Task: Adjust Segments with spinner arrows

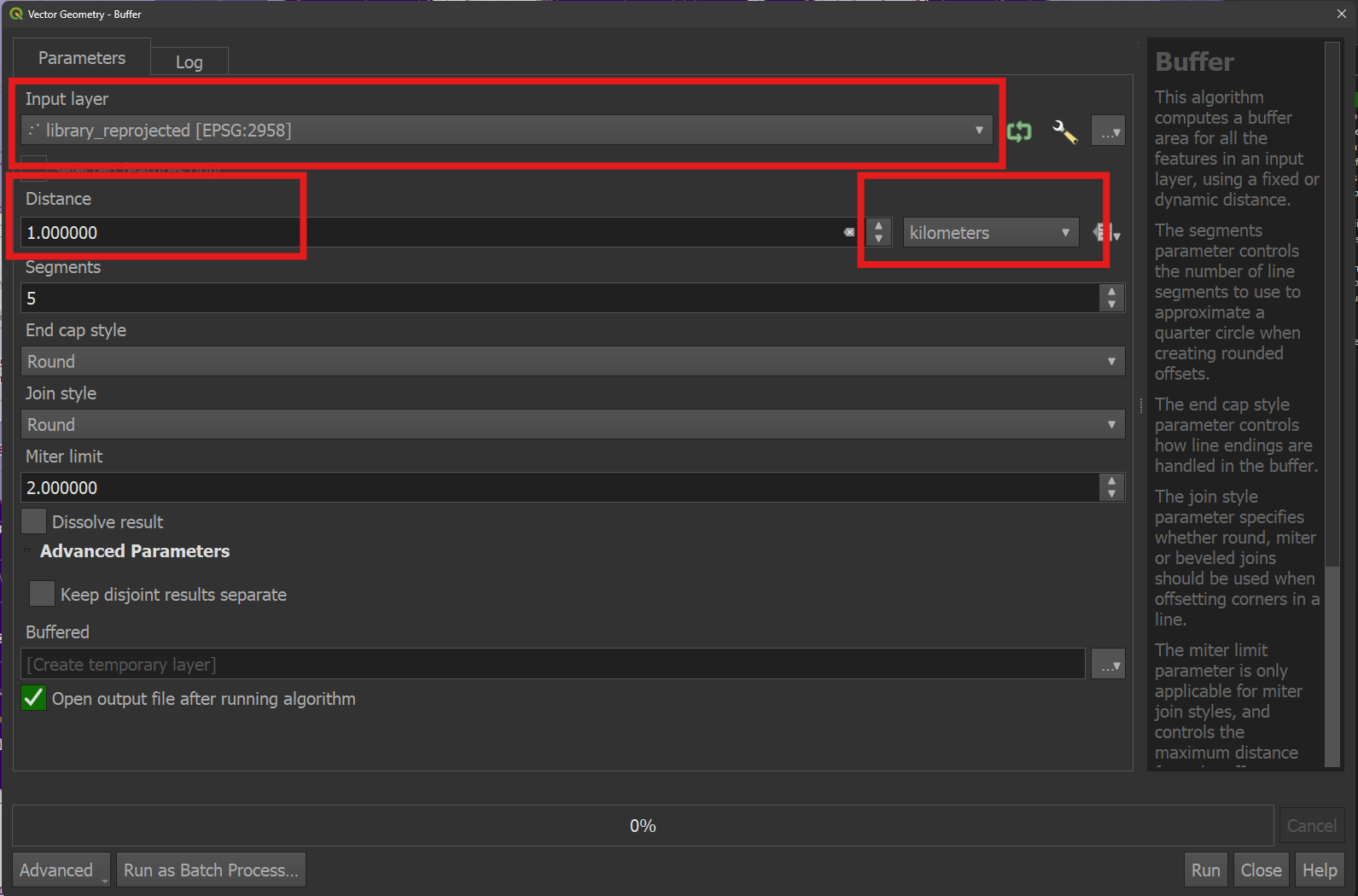Action: click(1111, 298)
